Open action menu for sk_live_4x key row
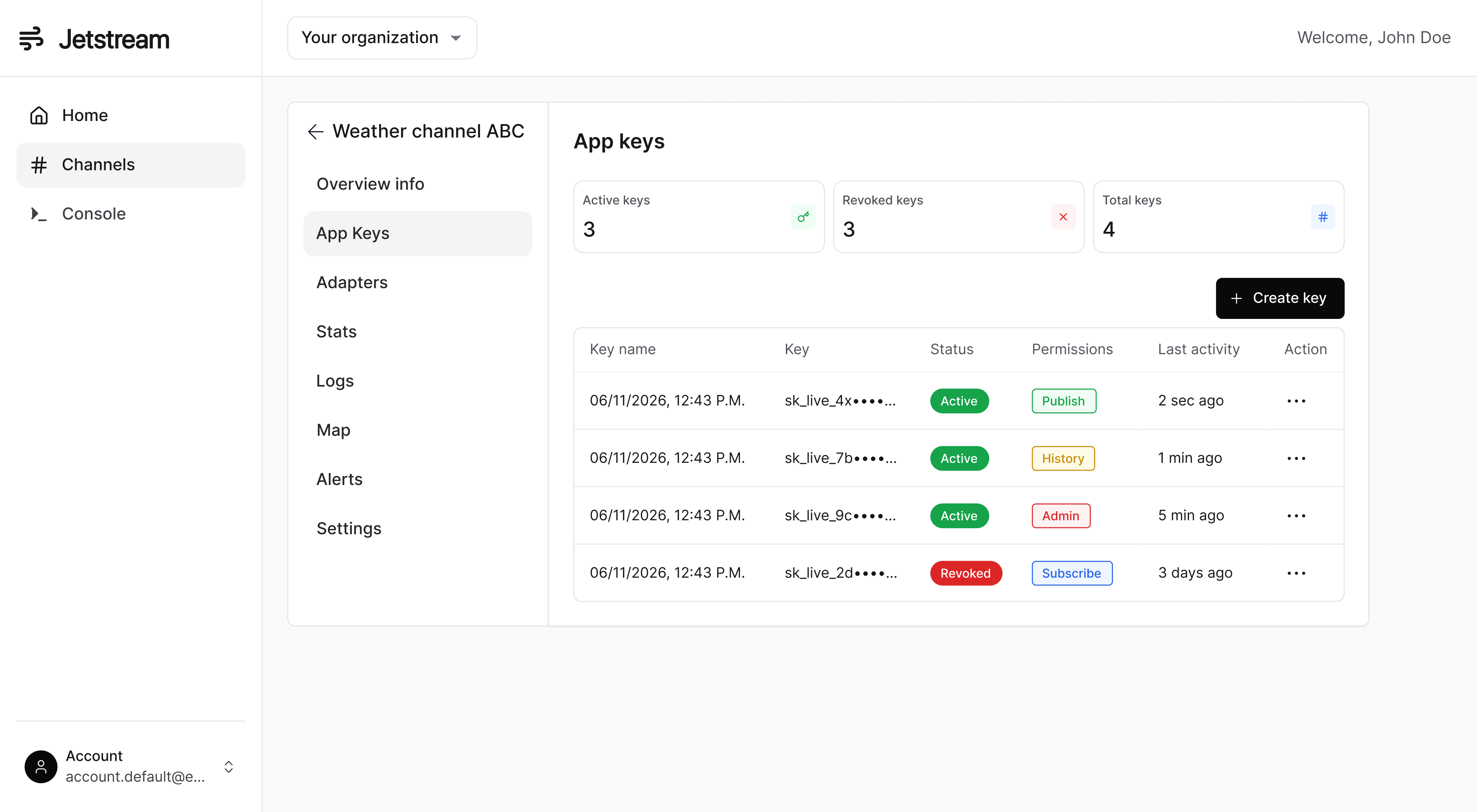This screenshot has height=812, width=1477. click(x=1296, y=400)
